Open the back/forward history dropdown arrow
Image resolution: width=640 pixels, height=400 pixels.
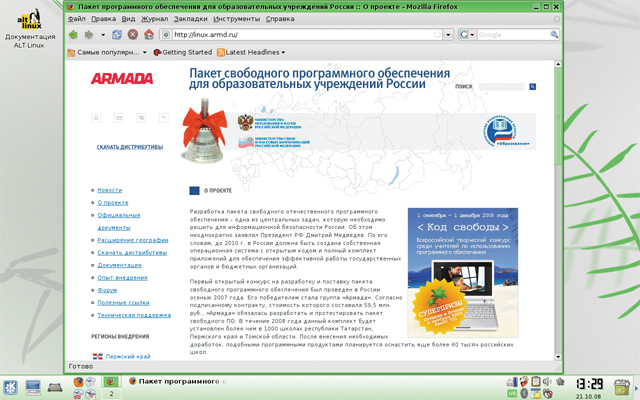click(103, 35)
